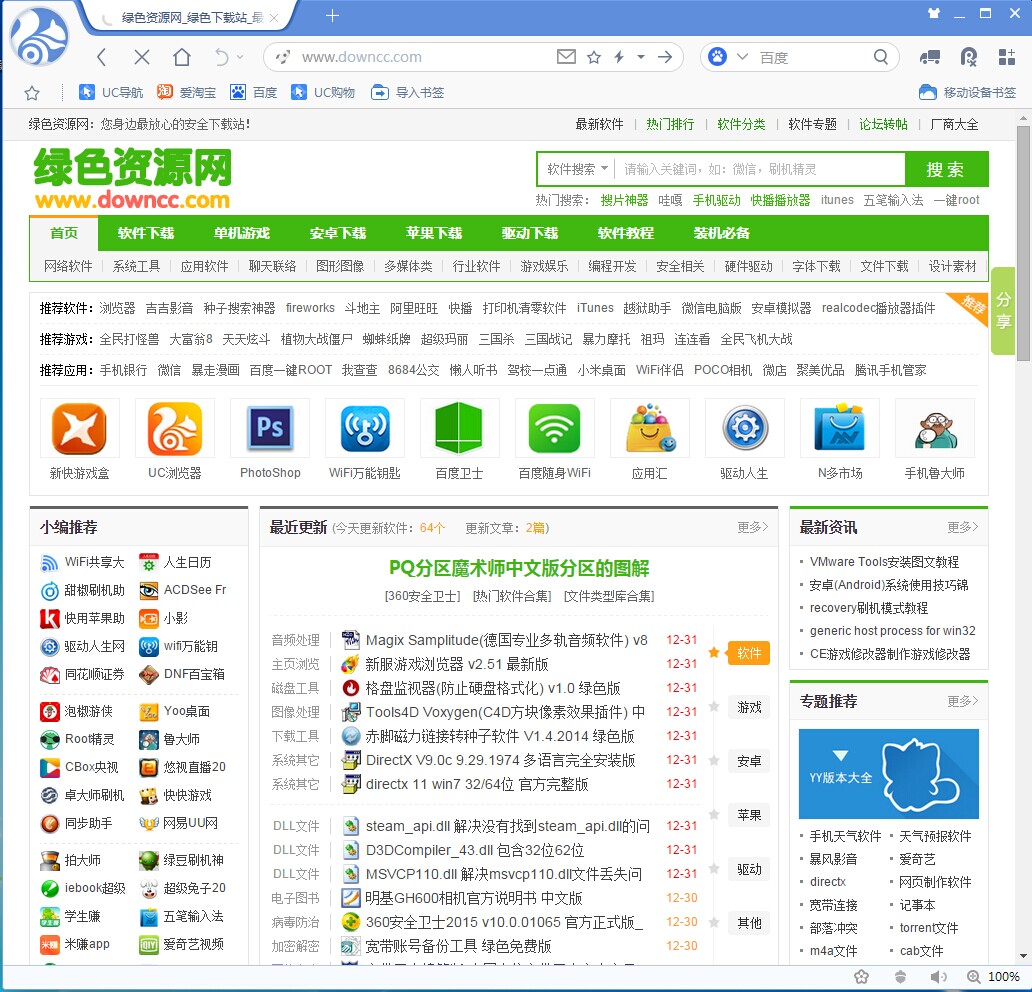Open the Baidu search engine selector dropdown

pos(742,57)
